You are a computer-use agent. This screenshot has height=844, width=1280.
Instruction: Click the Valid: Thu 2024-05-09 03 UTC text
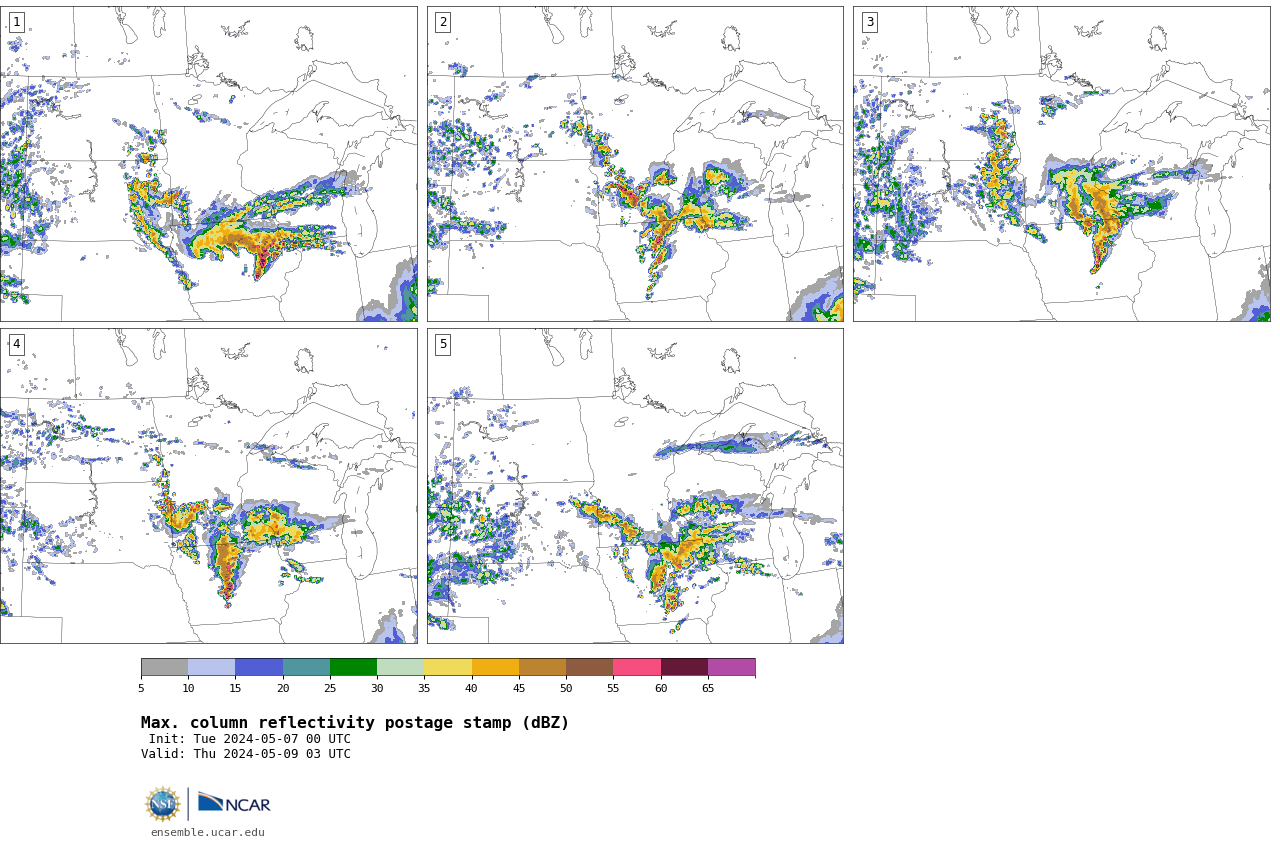[x=246, y=754]
